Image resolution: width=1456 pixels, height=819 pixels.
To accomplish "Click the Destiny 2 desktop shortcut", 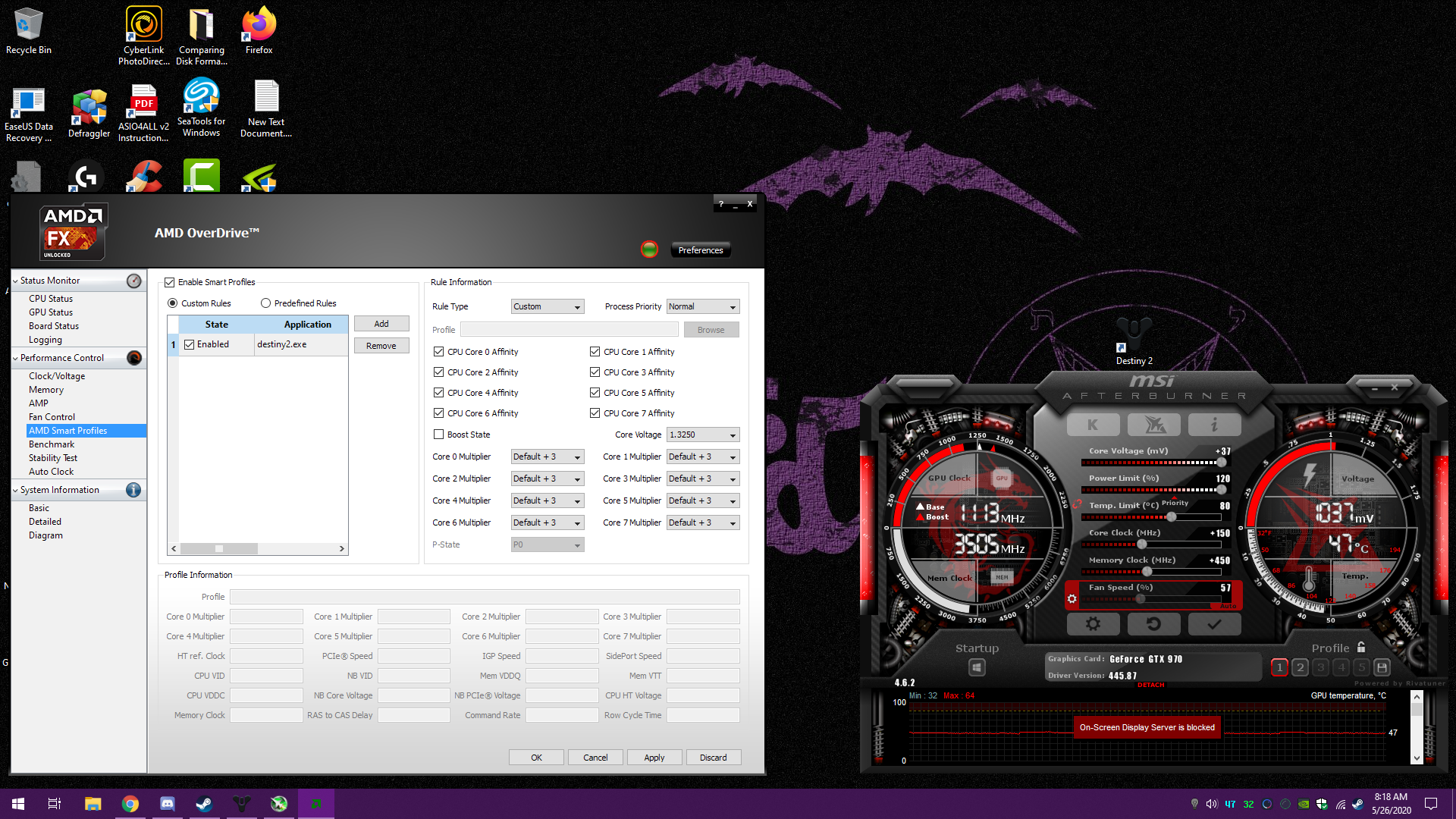I will pyautogui.click(x=1134, y=341).
